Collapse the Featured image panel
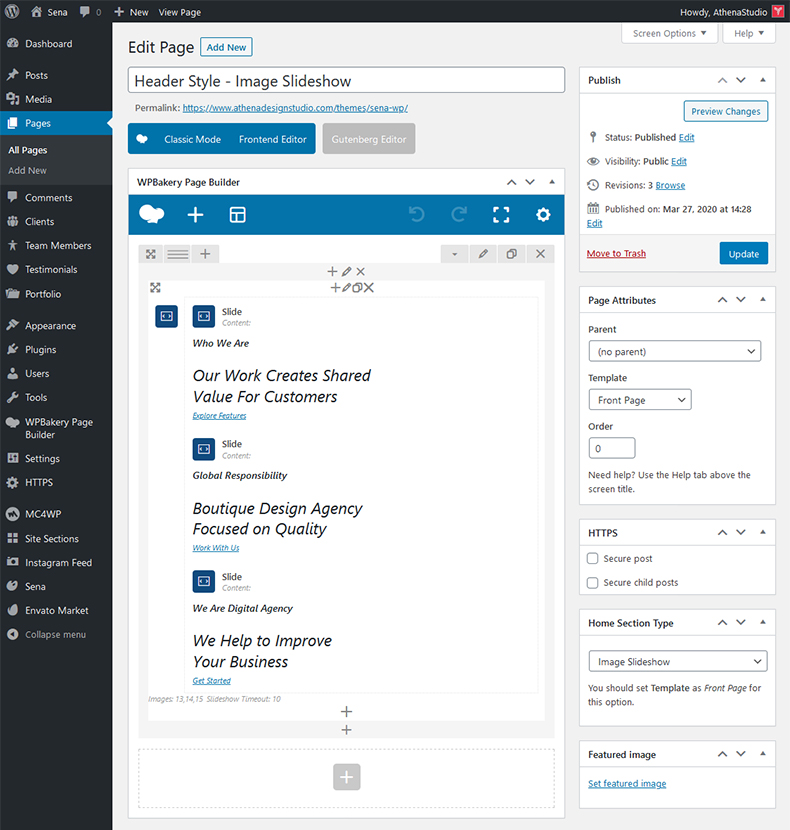Screen dimensions: 790x830 tap(762, 754)
